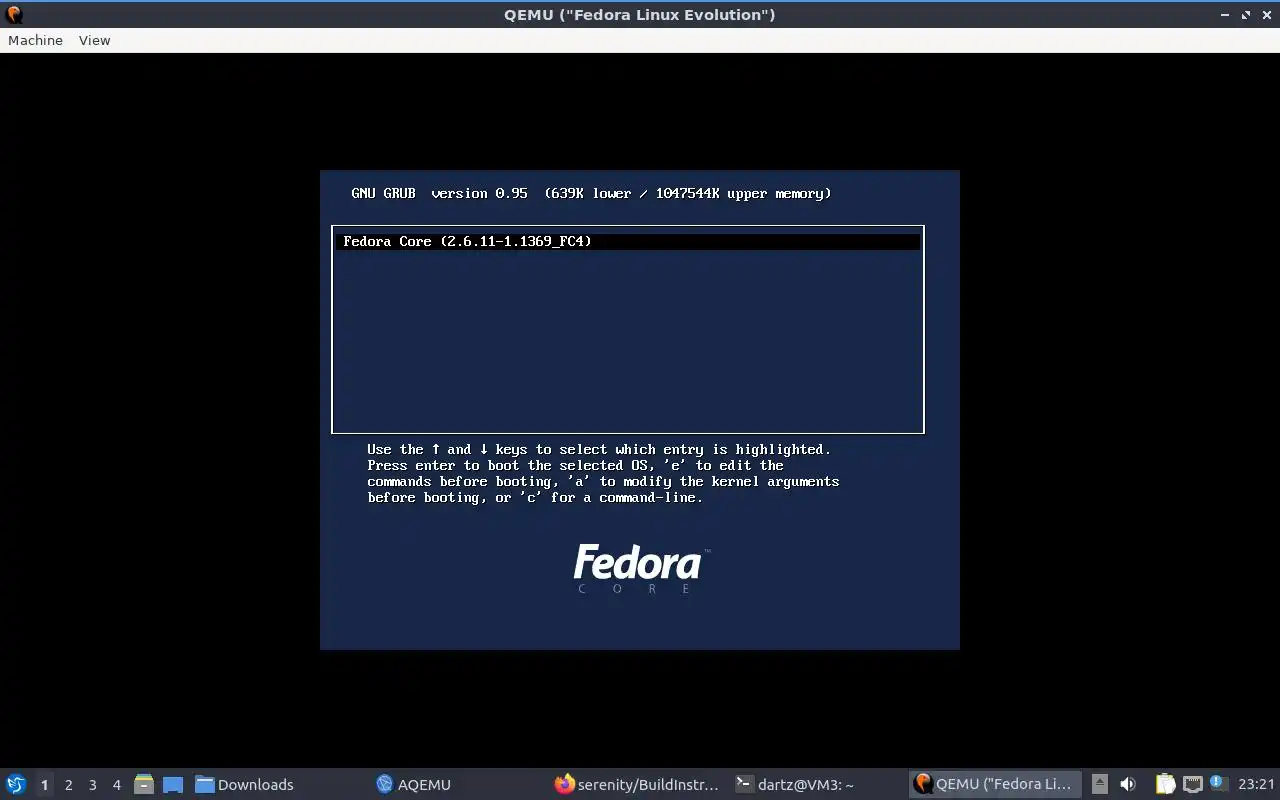This screenshot has height=800, width=1280.
Task: Maximize the QEMU window
Action: (x=1246, y=15)
